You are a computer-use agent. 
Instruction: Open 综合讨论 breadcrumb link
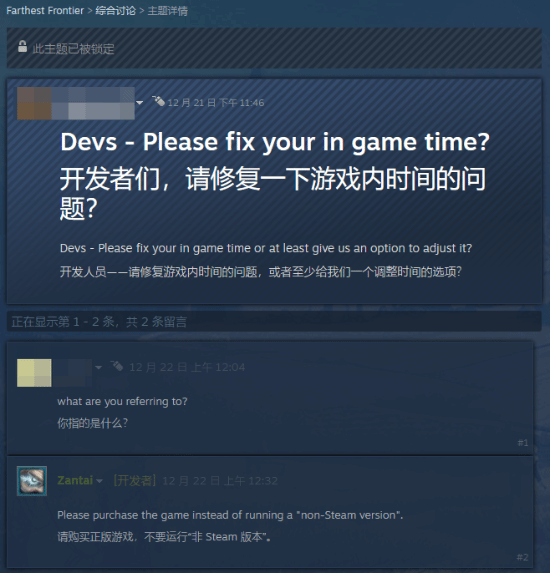point(115,11)
